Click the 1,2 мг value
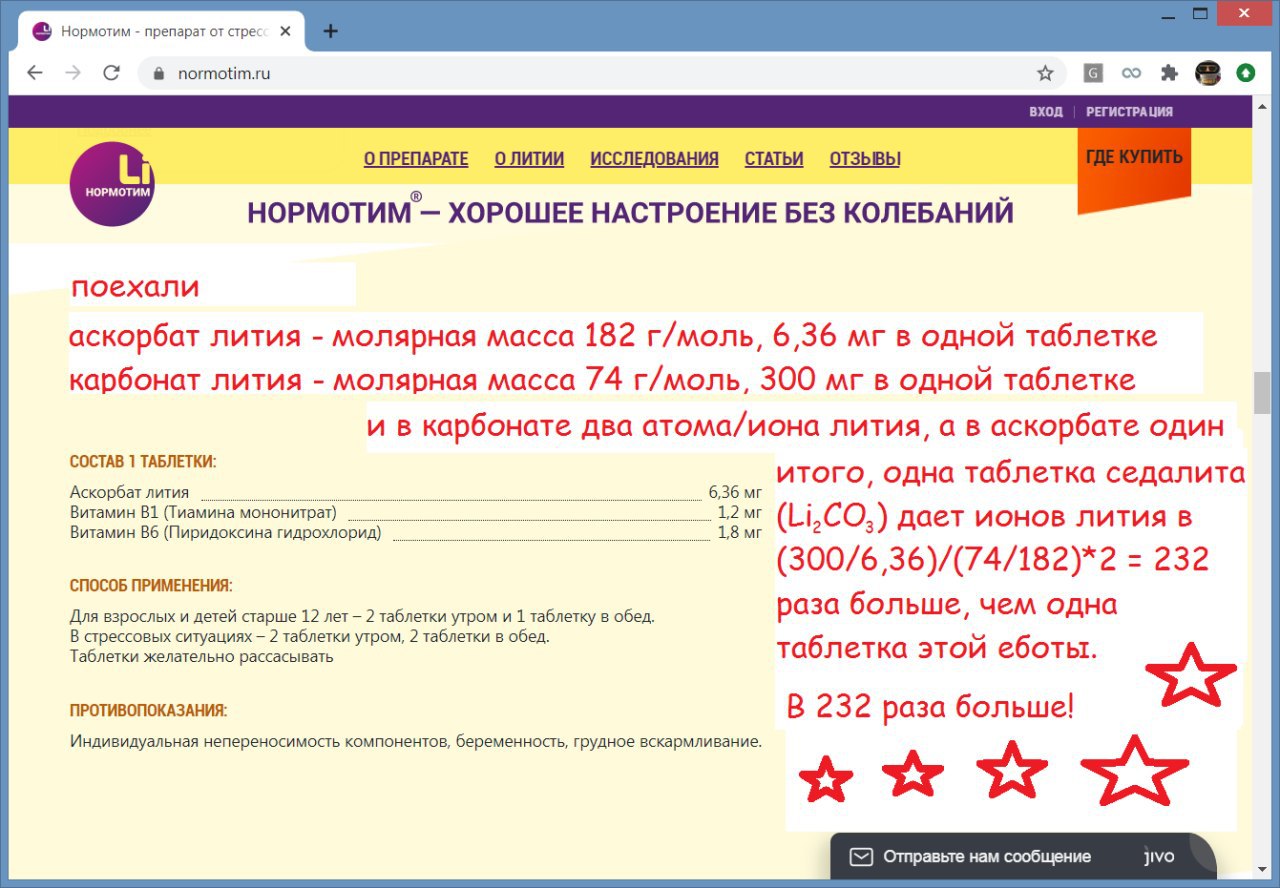1280x888 pixels. tap(740, 512)
